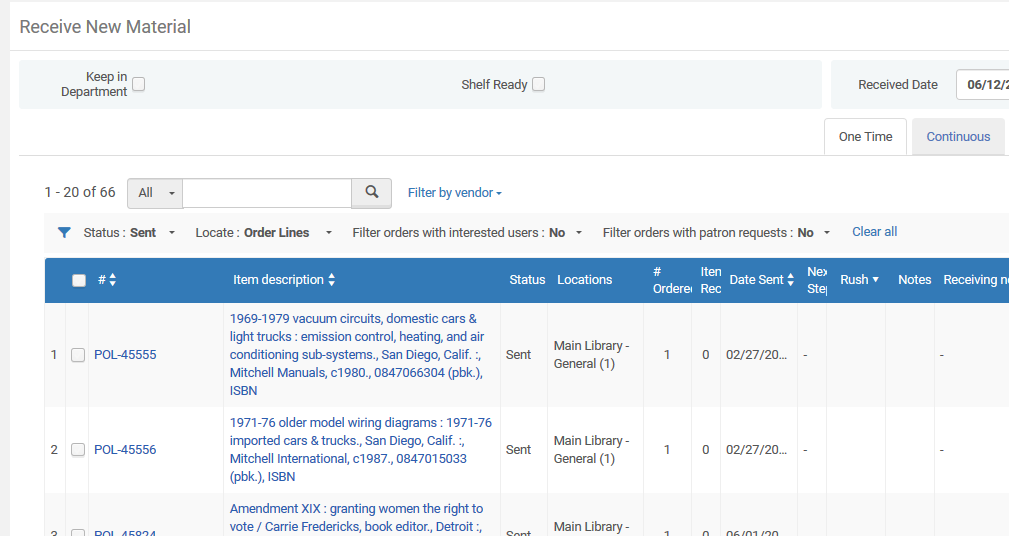Viewport: 1009px width, 536px height.
Task: Tick the Shelf Ready checkbox
Action: coord(539,85)
